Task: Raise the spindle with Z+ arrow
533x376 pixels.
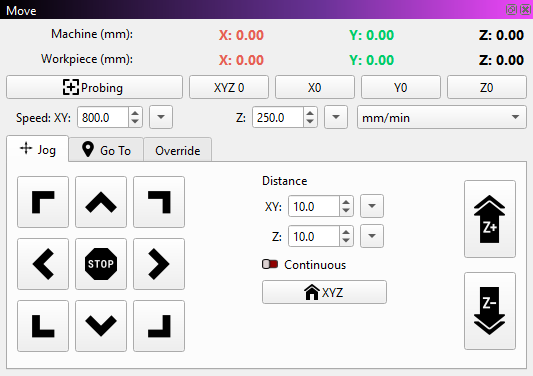Action: [490, 219]
